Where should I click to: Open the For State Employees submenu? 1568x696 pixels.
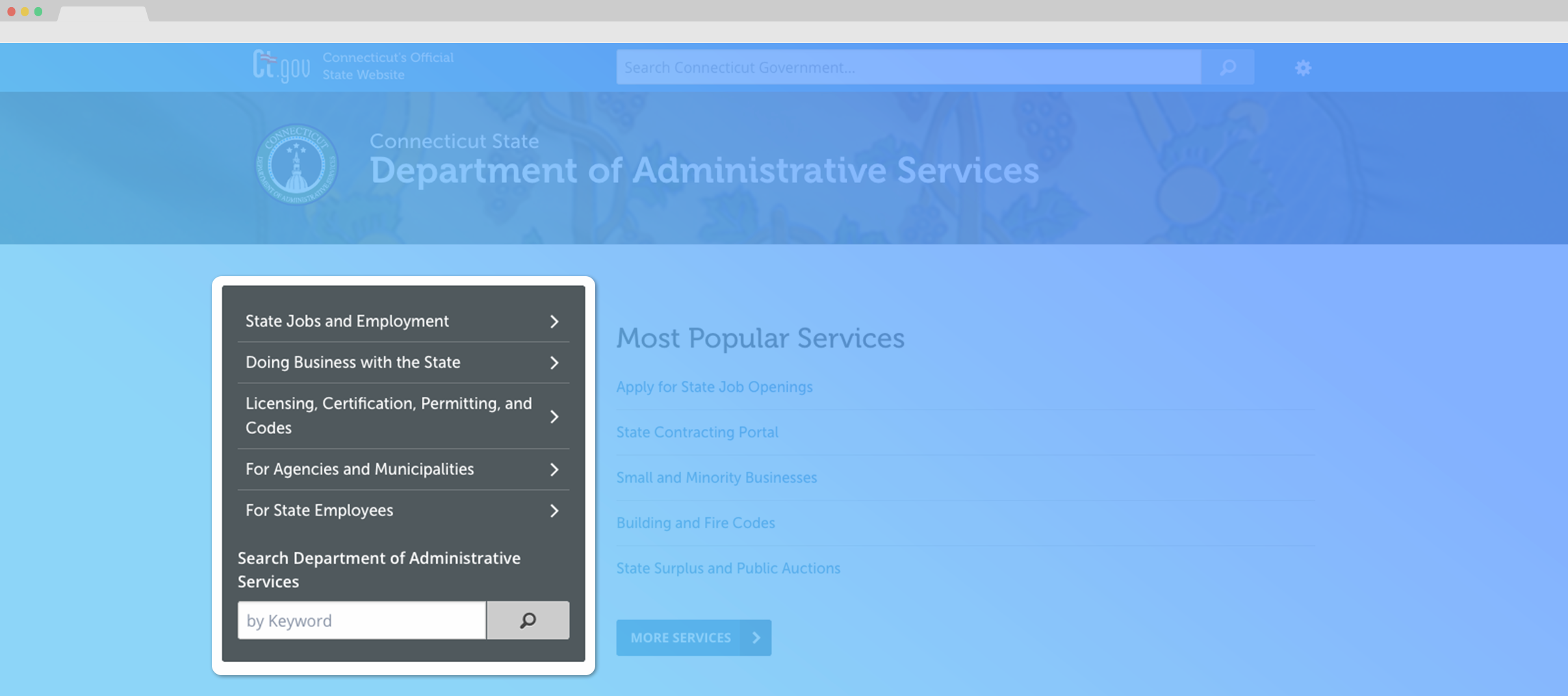click(554, 510)
